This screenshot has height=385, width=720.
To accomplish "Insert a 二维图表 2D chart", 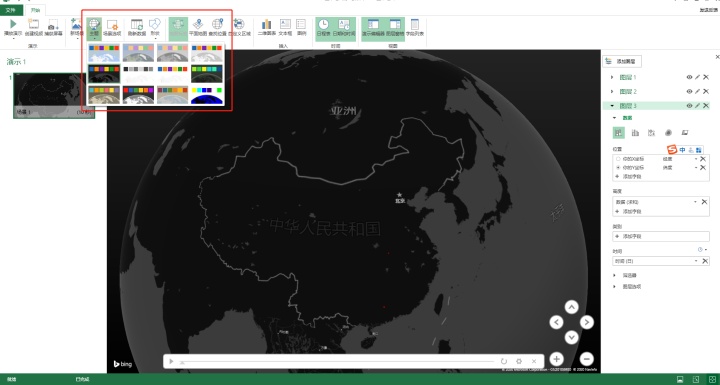I will pos(267,28).
